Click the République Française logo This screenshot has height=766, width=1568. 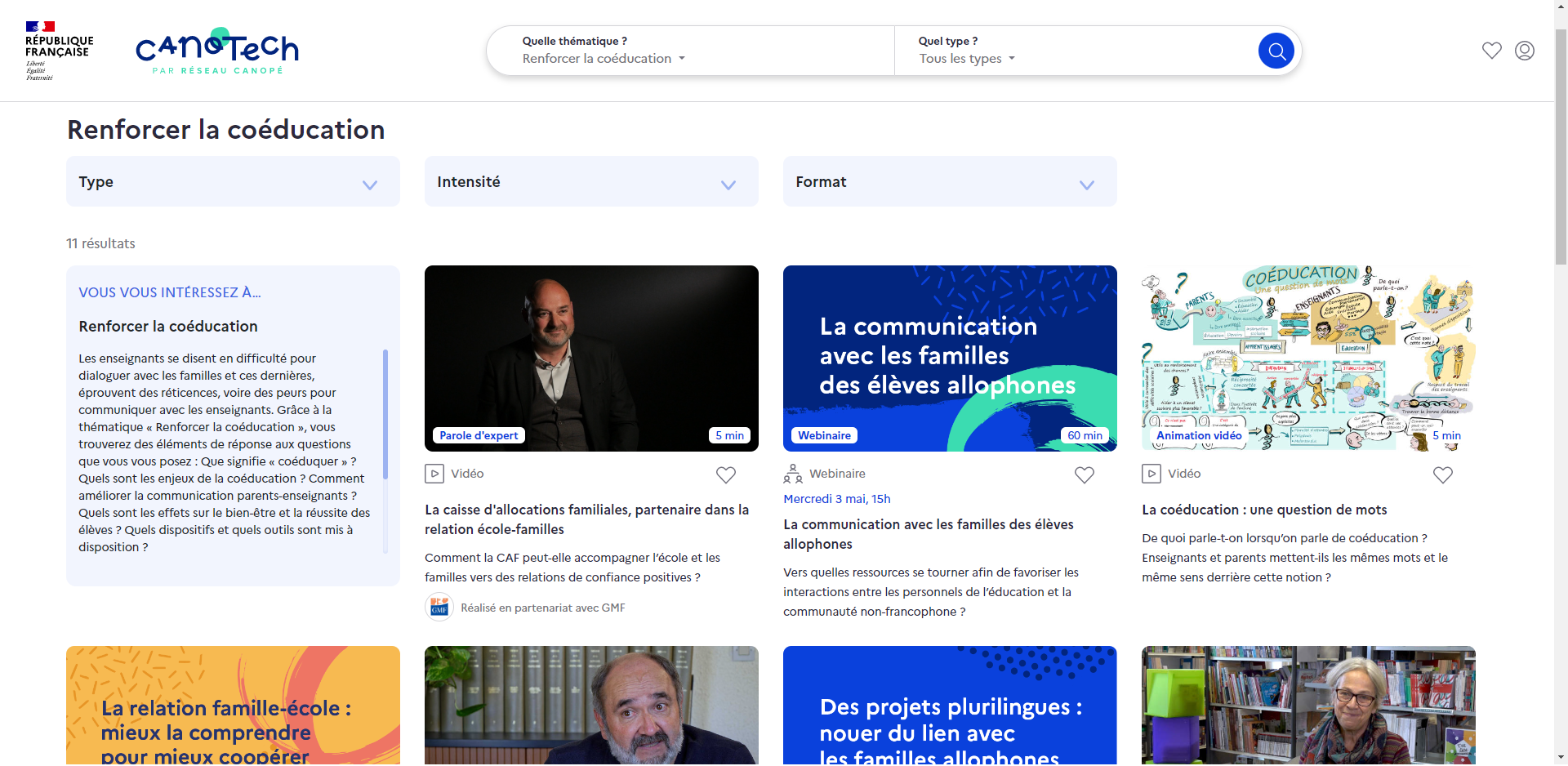[58, 49]
